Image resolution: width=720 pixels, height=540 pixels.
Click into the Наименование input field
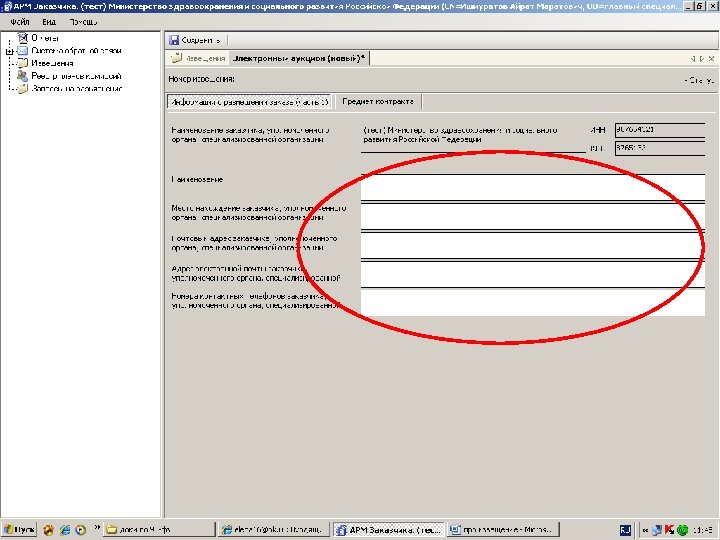533,187
